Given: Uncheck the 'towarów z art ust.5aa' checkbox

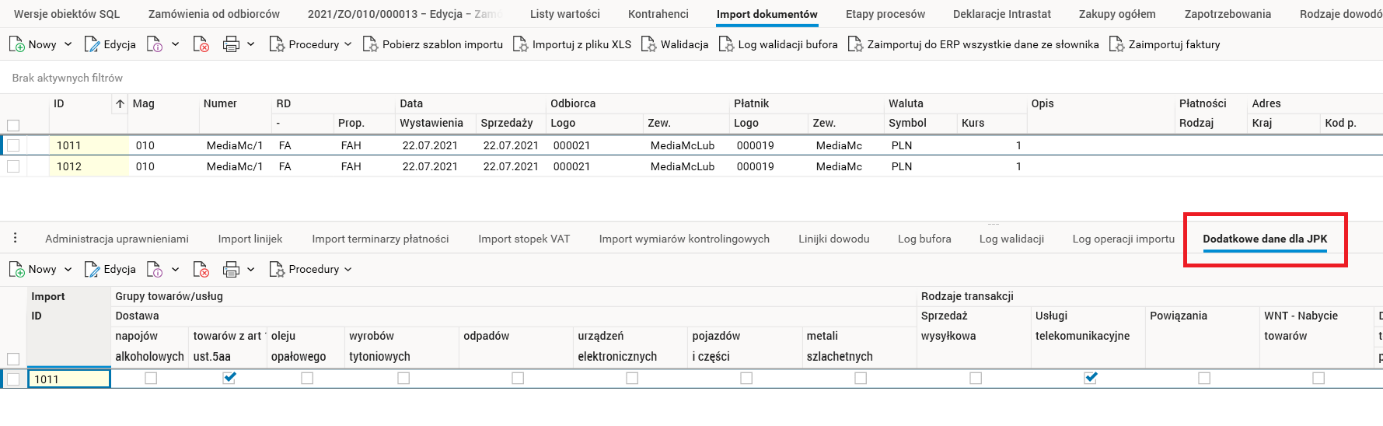Looking at the screenshot, I should click(x=230, y=378).
